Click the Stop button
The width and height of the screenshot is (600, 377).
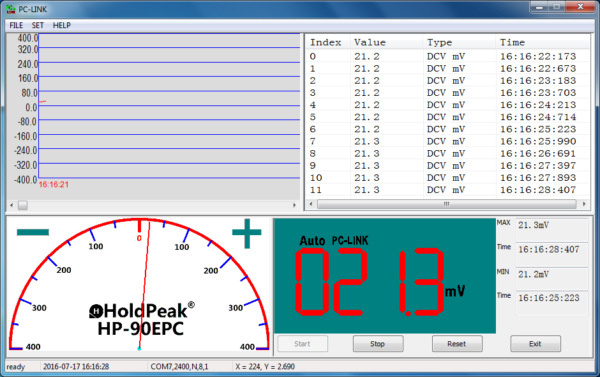(378, 344)
